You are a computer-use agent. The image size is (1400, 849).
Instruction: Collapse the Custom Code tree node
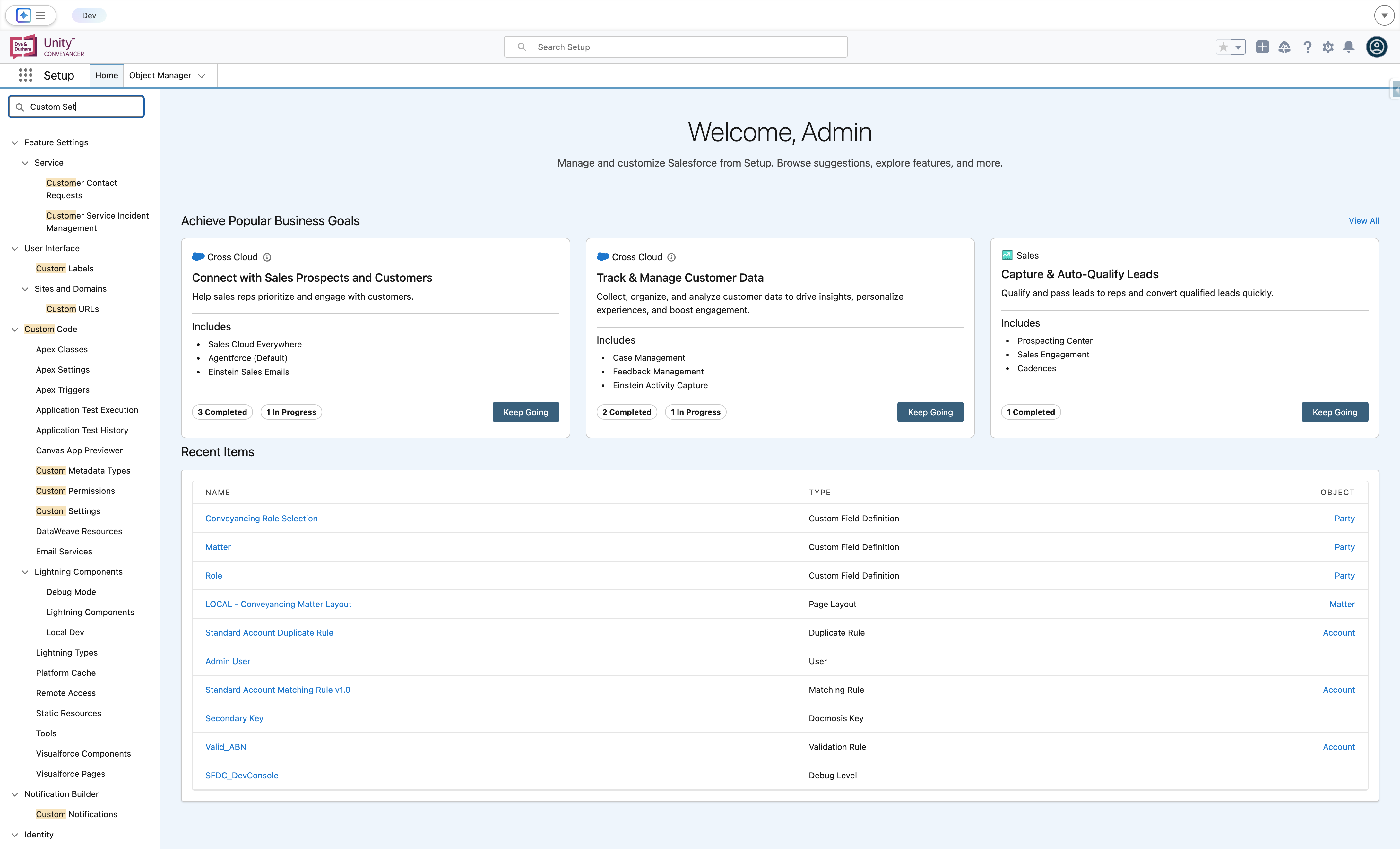point(15,330)
